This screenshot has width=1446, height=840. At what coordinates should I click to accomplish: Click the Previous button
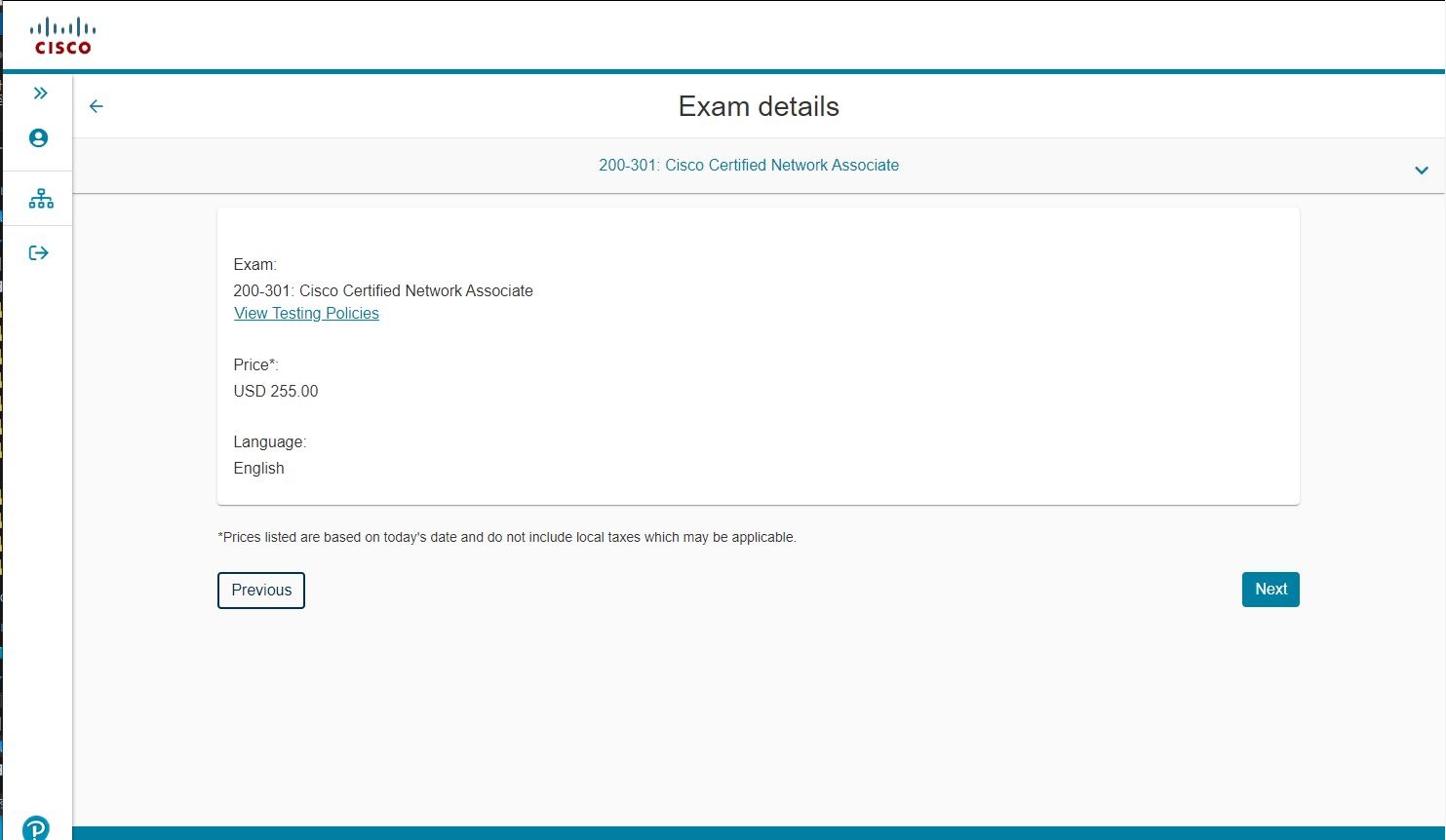[x=261, y=591]
